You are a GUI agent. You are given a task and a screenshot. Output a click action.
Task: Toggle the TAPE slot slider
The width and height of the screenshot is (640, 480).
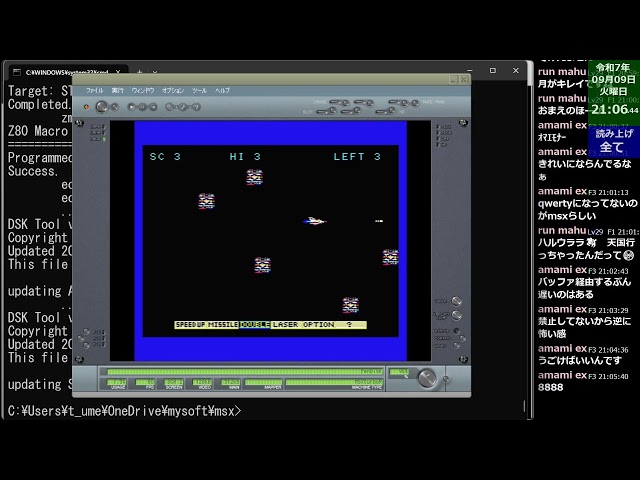(x=398, y=102)
